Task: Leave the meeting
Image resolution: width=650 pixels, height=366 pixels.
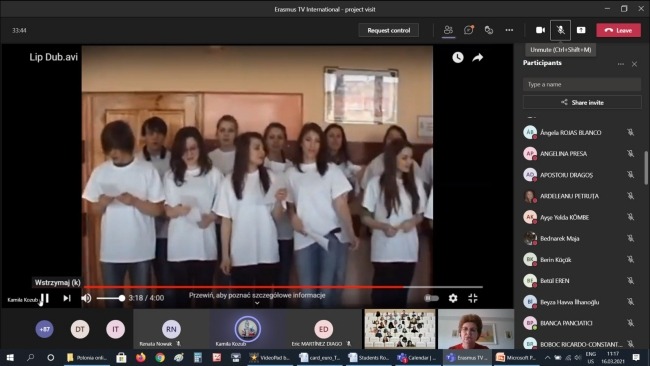Action: pos(618,30)
